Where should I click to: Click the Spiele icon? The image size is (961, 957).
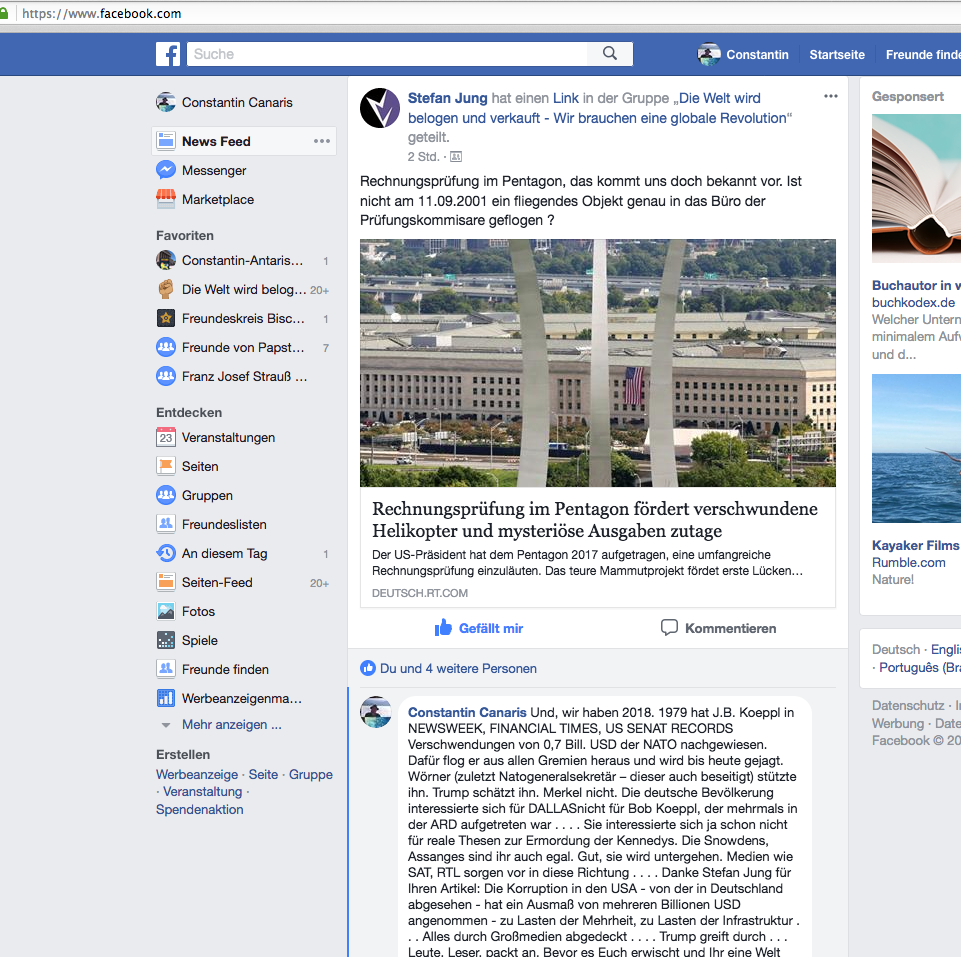[165, 640]
